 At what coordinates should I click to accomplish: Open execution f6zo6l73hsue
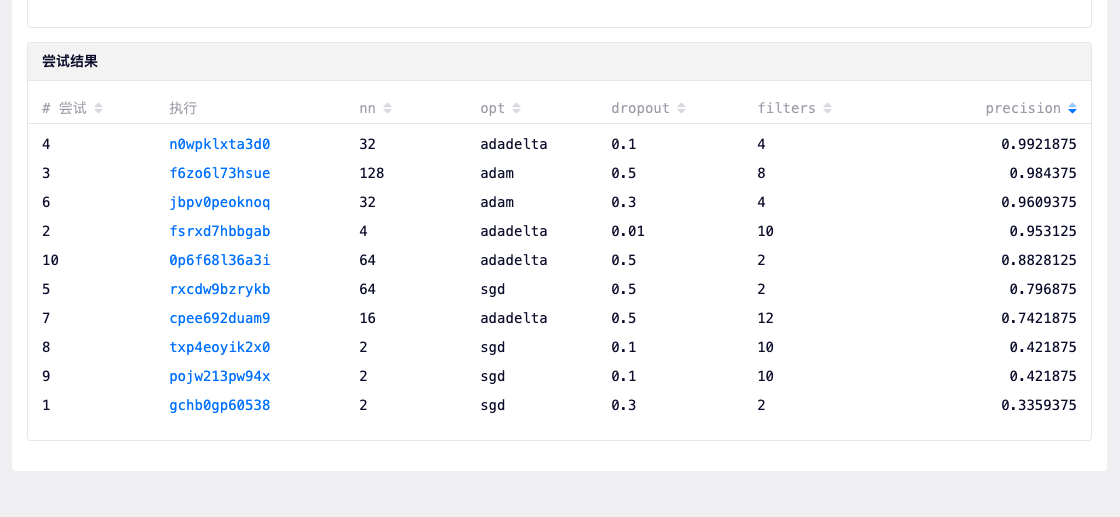pos(219,173)
